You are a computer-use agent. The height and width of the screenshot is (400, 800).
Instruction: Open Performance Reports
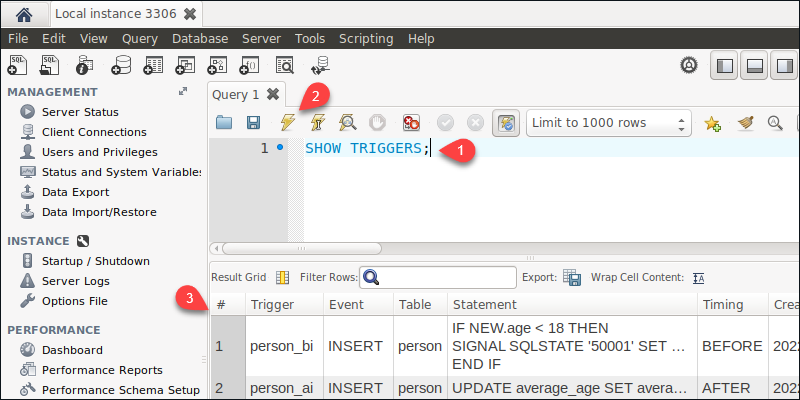(102, 370)
